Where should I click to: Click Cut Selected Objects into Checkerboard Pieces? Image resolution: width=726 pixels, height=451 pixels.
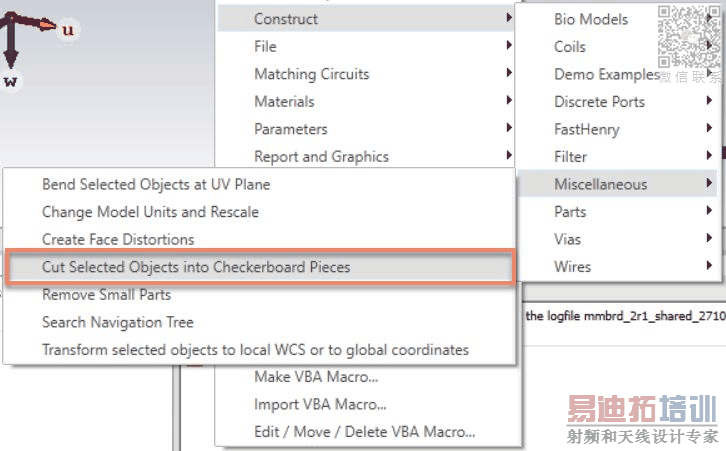(196, 267)
